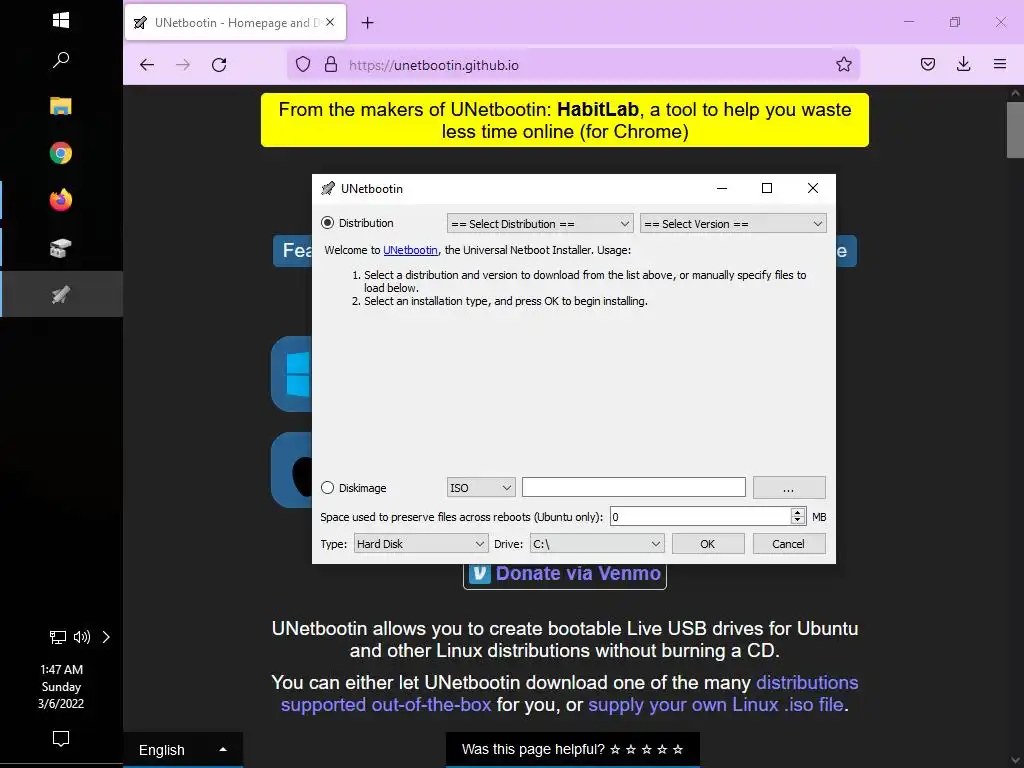This screenshot has height=768, width=1024.
Task: Bookmark this page with the star
Action: 844,65
